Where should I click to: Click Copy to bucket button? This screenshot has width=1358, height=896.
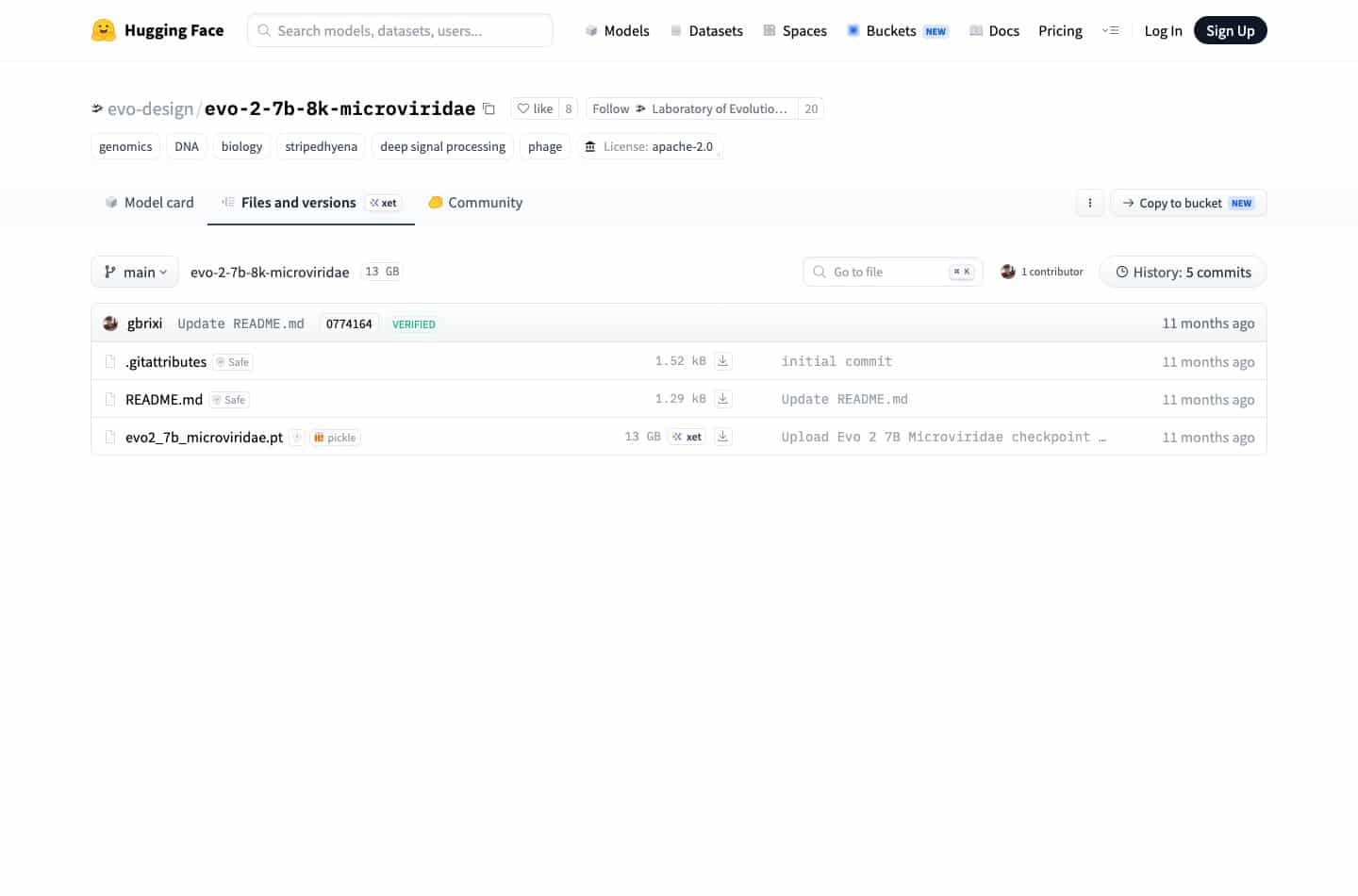pyautogui.click(x=1188, y=203)
